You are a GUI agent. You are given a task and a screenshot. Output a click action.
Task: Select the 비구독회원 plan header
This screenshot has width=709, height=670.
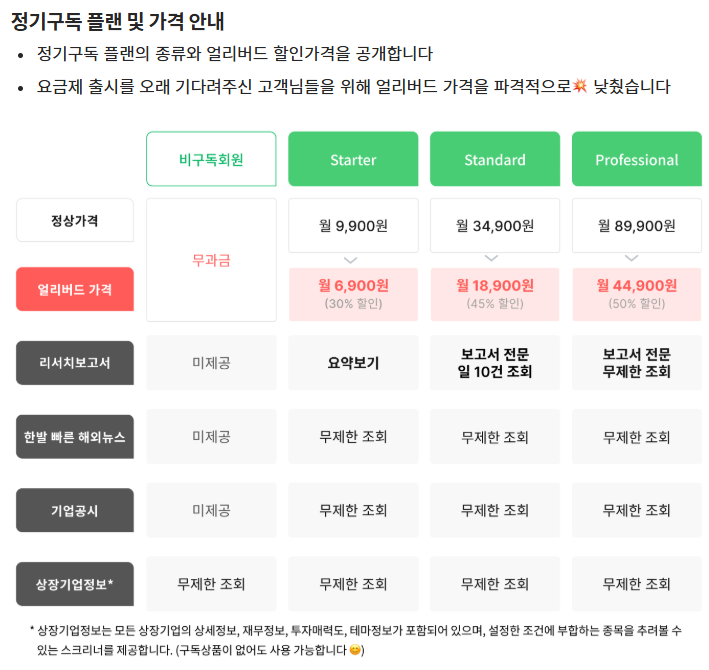tap(211, 159)
